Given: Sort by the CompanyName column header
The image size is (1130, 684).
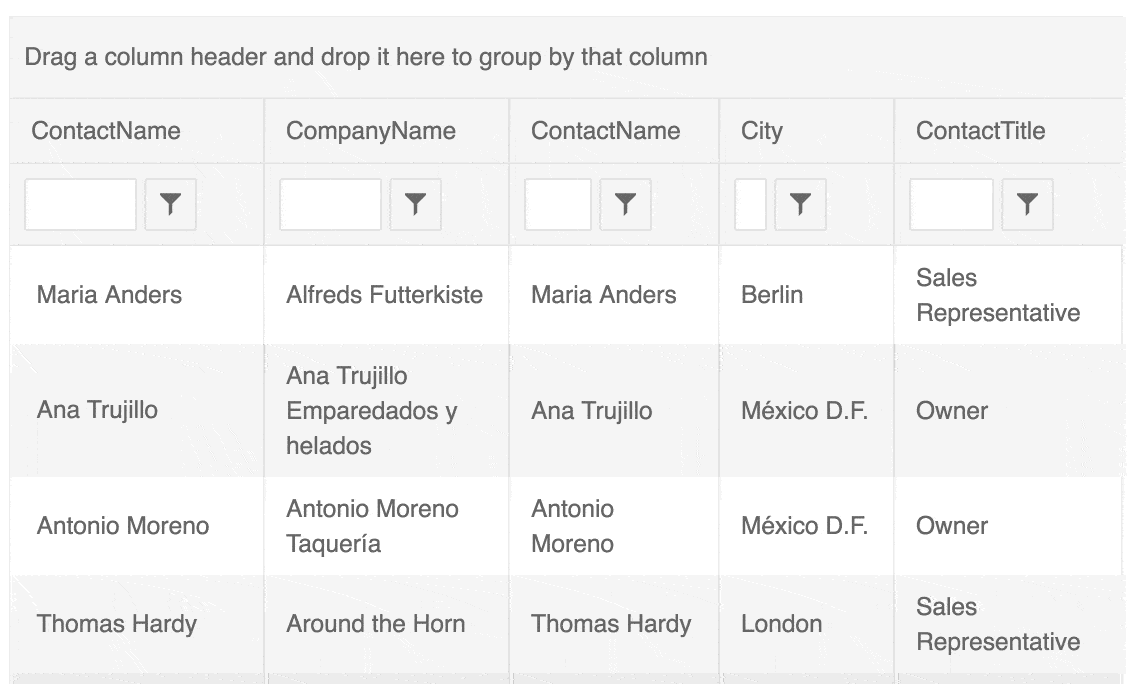Looking at the screenshot, I should coord(371,130).
